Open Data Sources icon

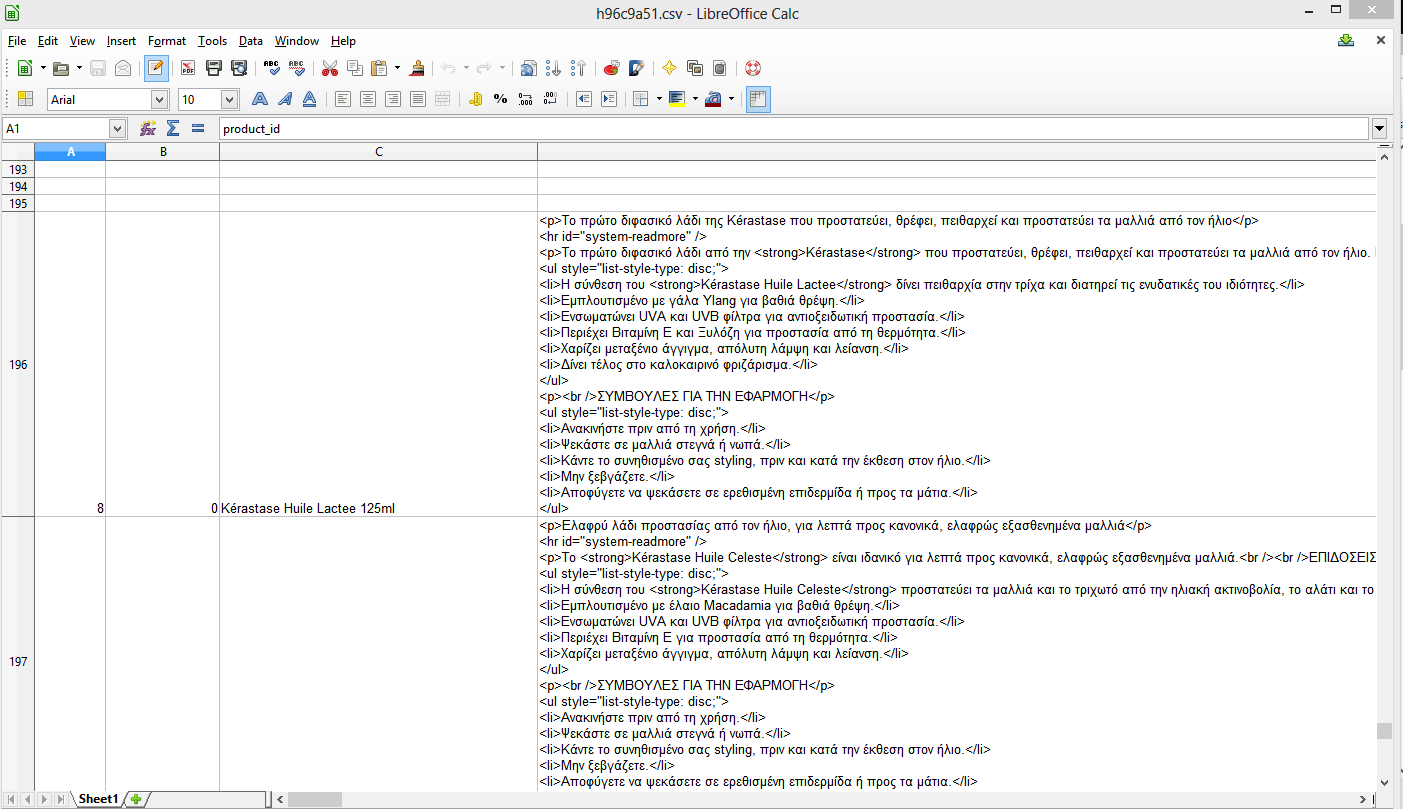tap(720, 68)
